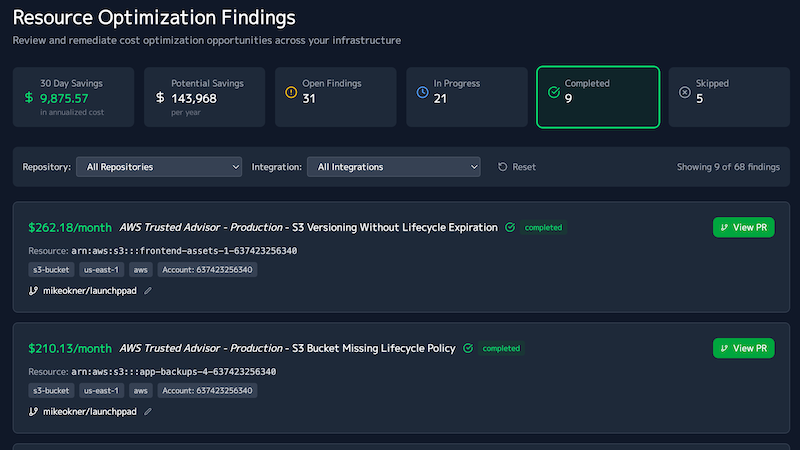The image size is (800, 450).
Task: Click the Potential Savings card
Action: [x=205, y=97]
